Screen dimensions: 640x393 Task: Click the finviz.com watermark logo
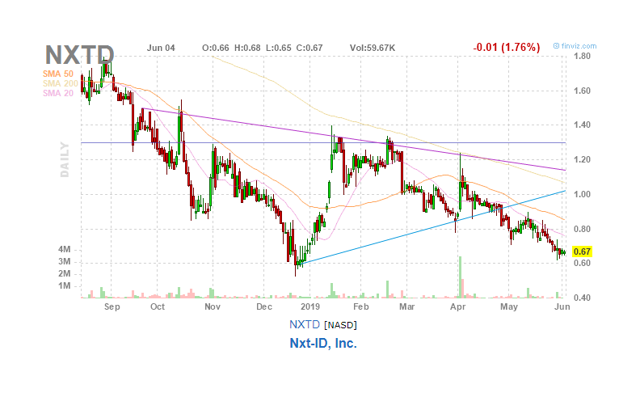point(575,46)
